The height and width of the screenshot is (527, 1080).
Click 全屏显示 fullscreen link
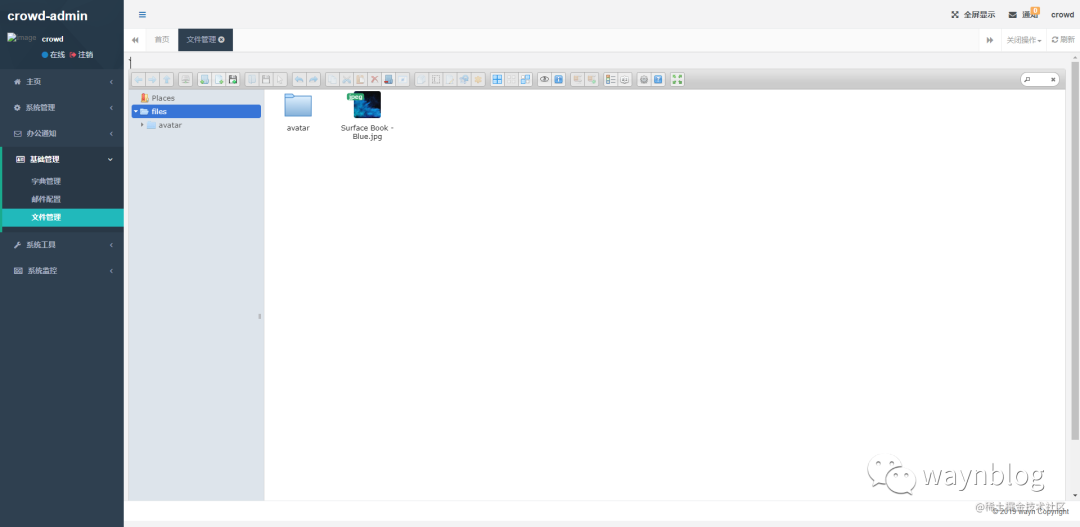pos(973,14)
